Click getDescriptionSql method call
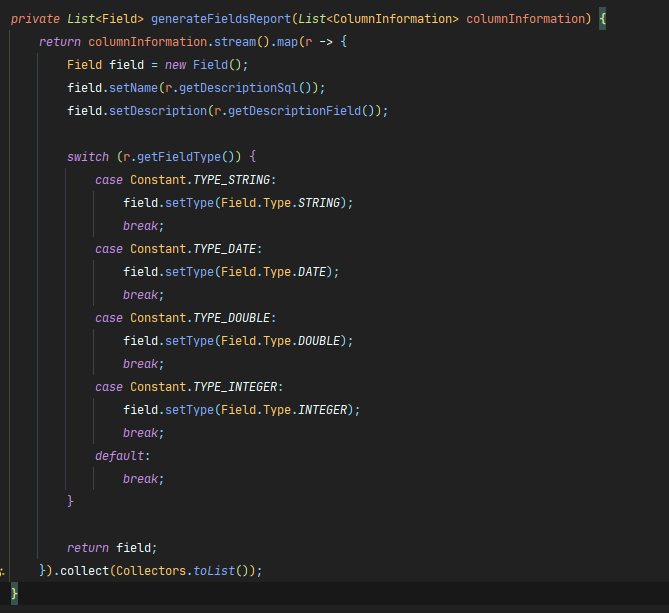 click(x=239, y=88)
